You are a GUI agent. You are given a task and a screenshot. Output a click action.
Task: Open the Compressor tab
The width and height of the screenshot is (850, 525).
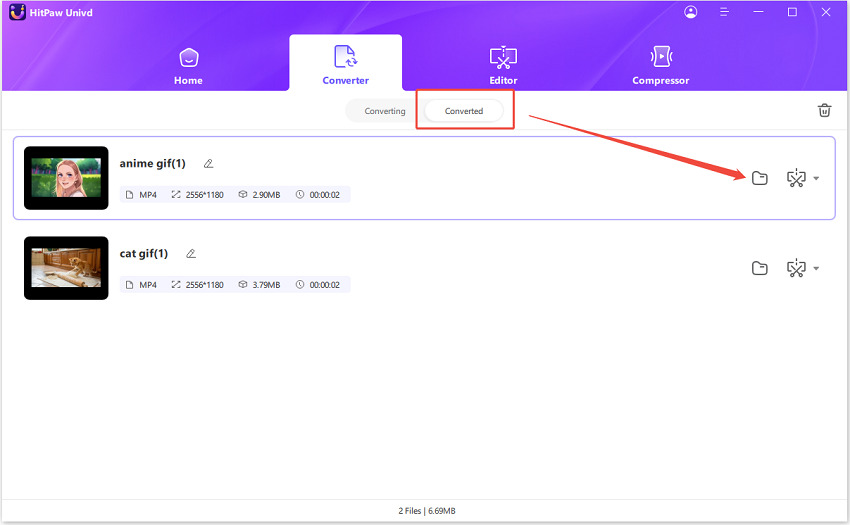pos(660,66)
